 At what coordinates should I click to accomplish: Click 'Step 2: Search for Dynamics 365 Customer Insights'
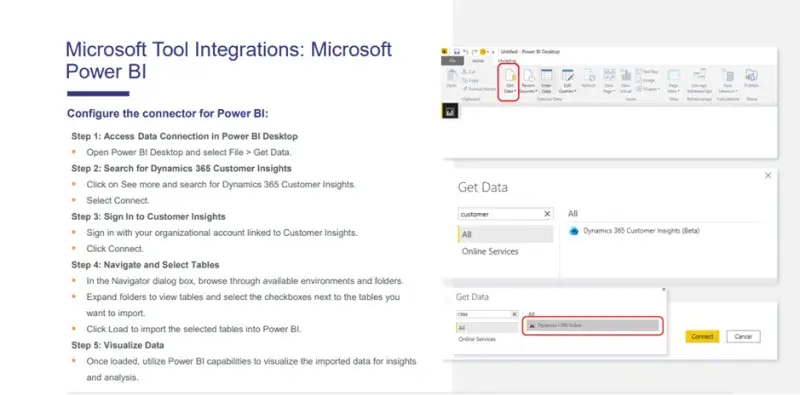pos(182,168)
